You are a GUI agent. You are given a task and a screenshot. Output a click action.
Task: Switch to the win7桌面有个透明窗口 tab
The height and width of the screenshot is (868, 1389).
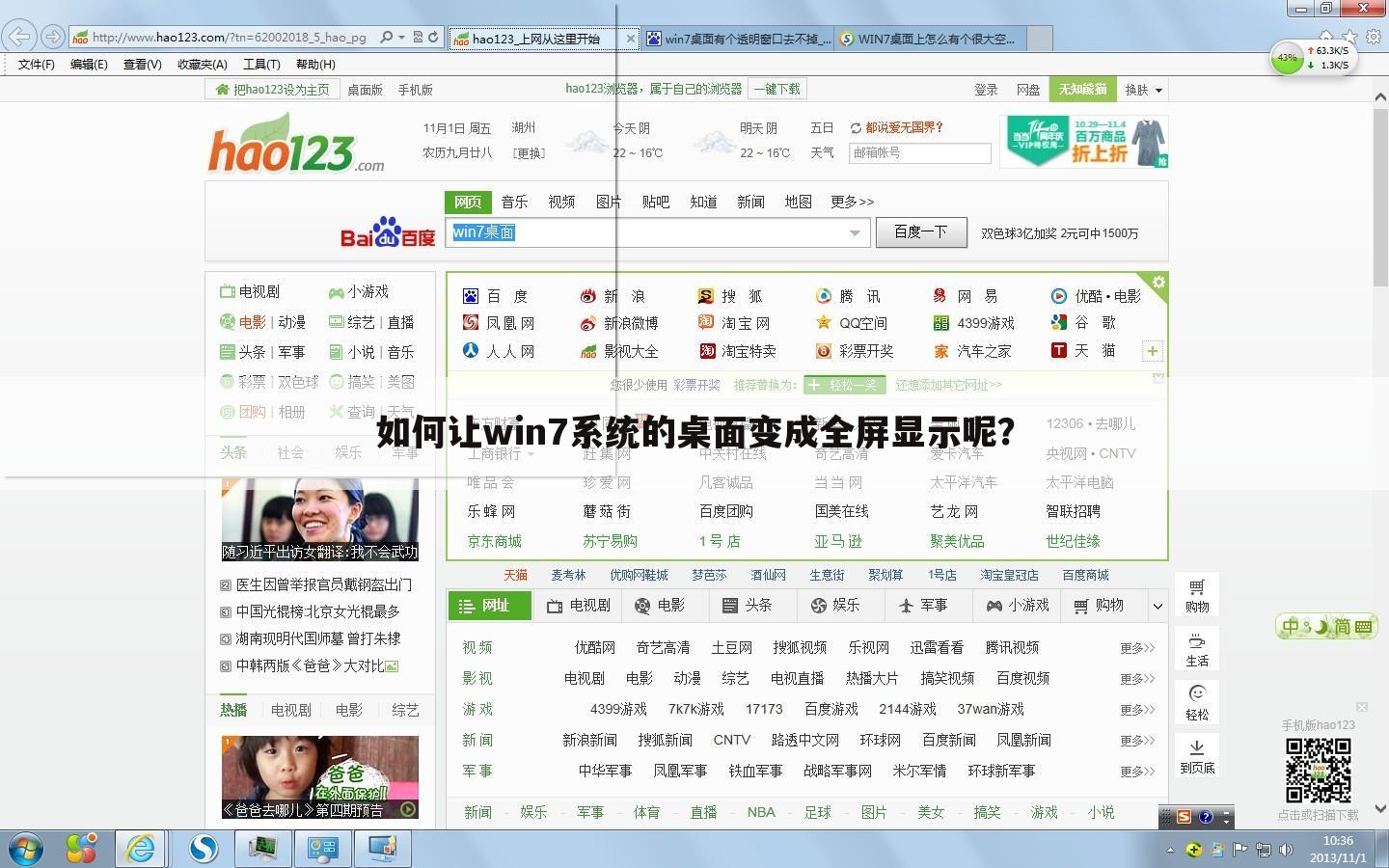[738, 39]
